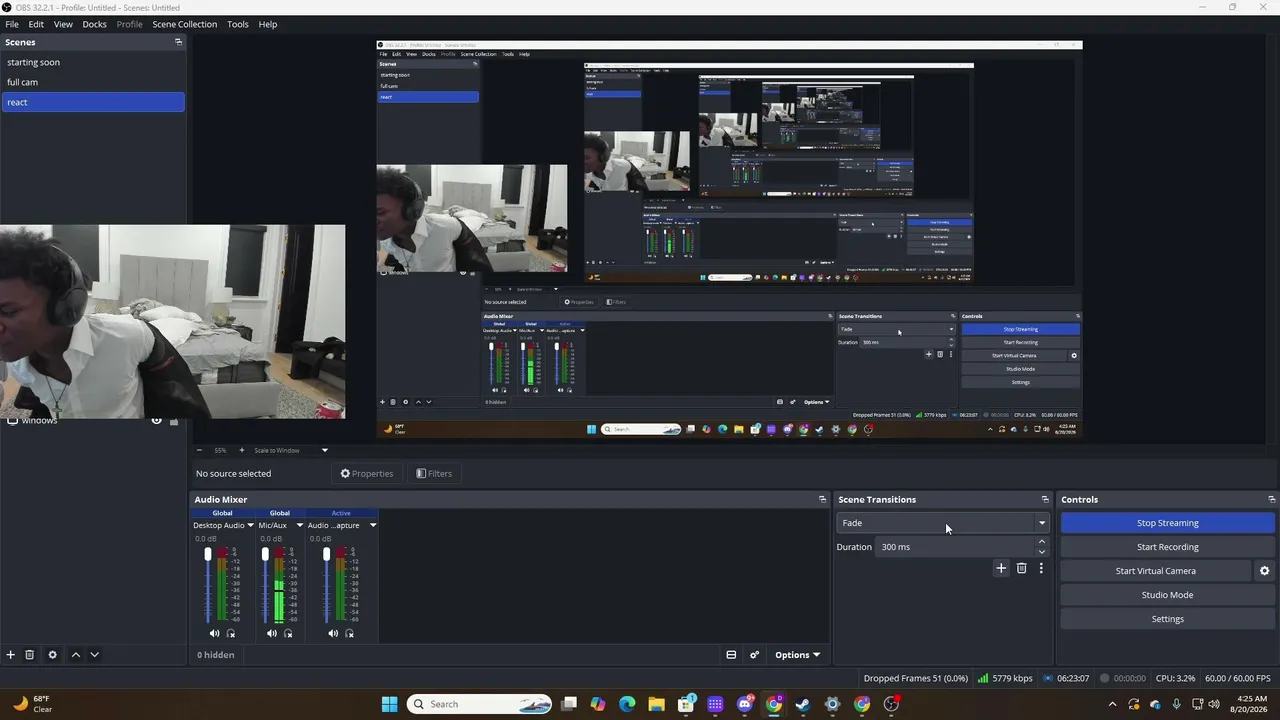Zoom in the preview plus icon
Viewport: 1280px width, 720px height.
click(241, 450)
